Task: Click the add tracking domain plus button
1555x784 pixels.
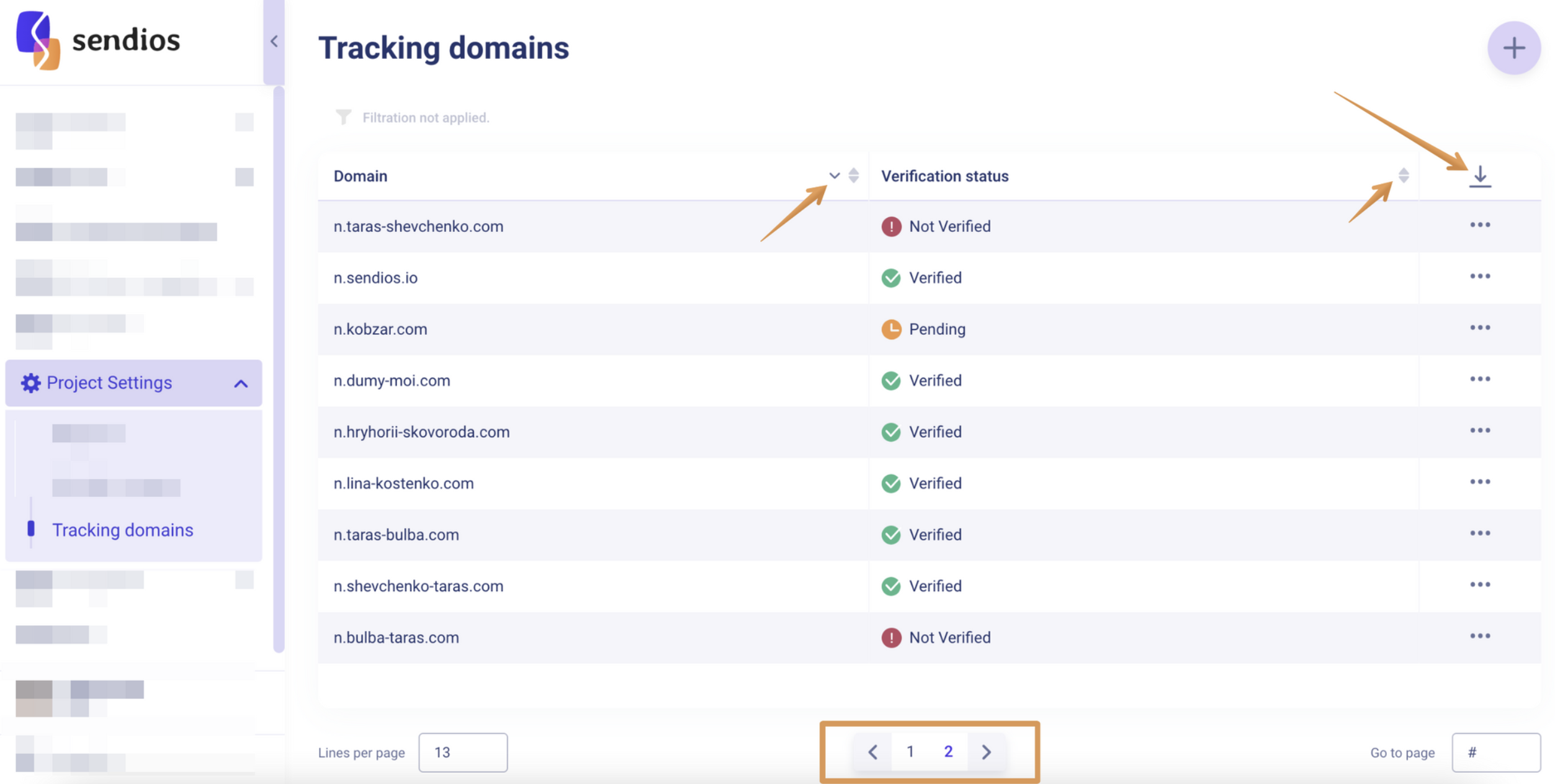Action: 1513,48
